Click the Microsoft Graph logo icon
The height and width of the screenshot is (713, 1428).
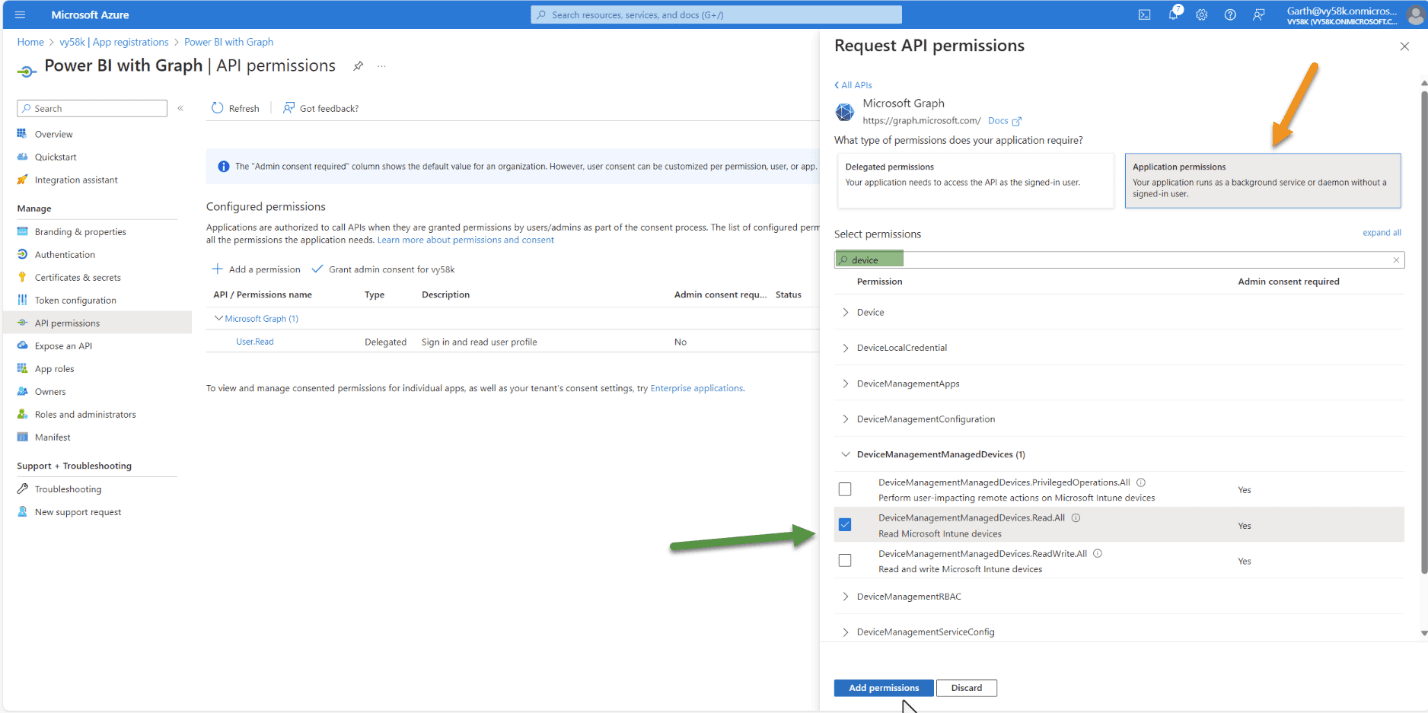(x=845, y=110)
